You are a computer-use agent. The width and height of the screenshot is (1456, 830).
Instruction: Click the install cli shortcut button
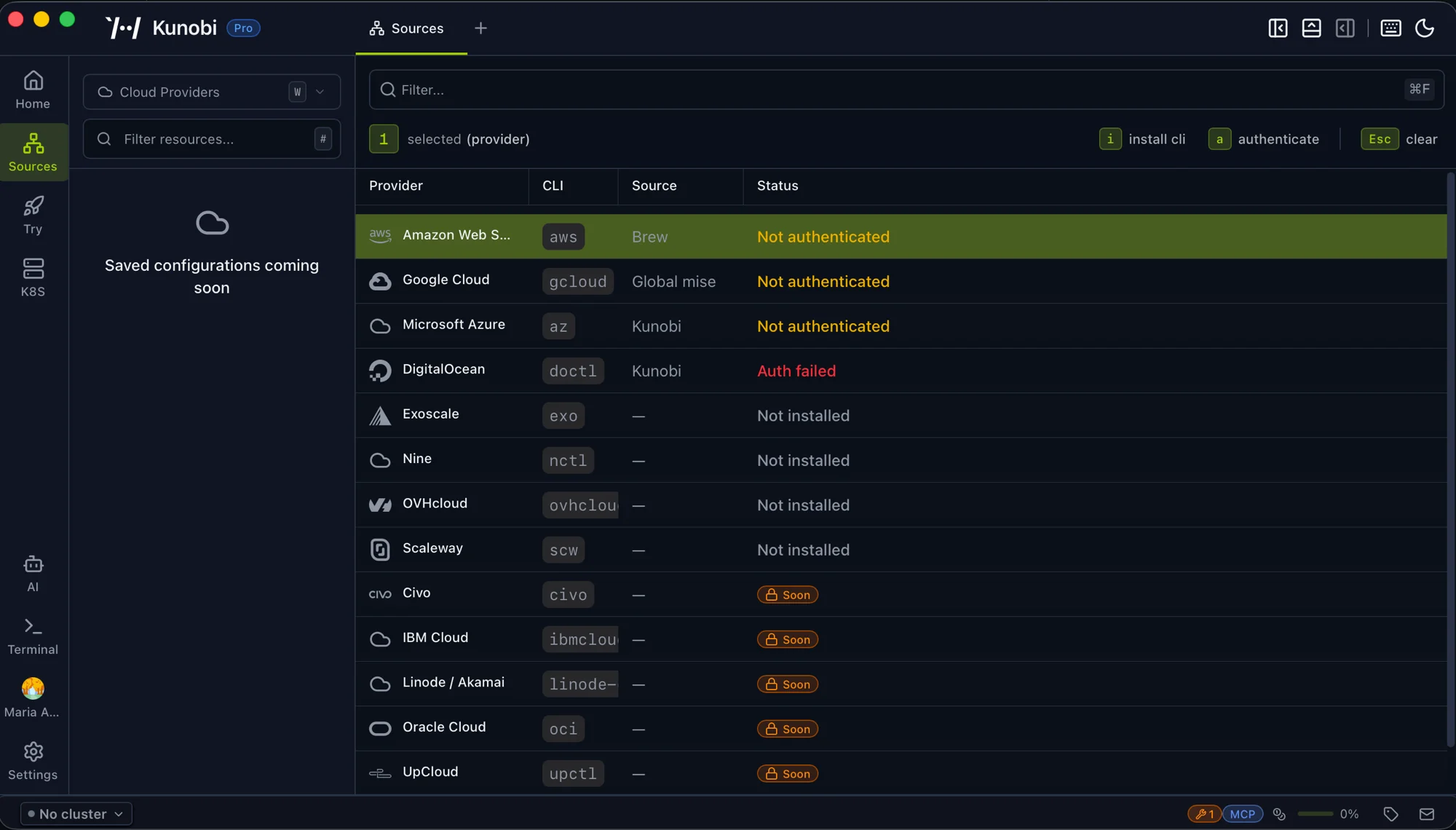[1142, 139]
